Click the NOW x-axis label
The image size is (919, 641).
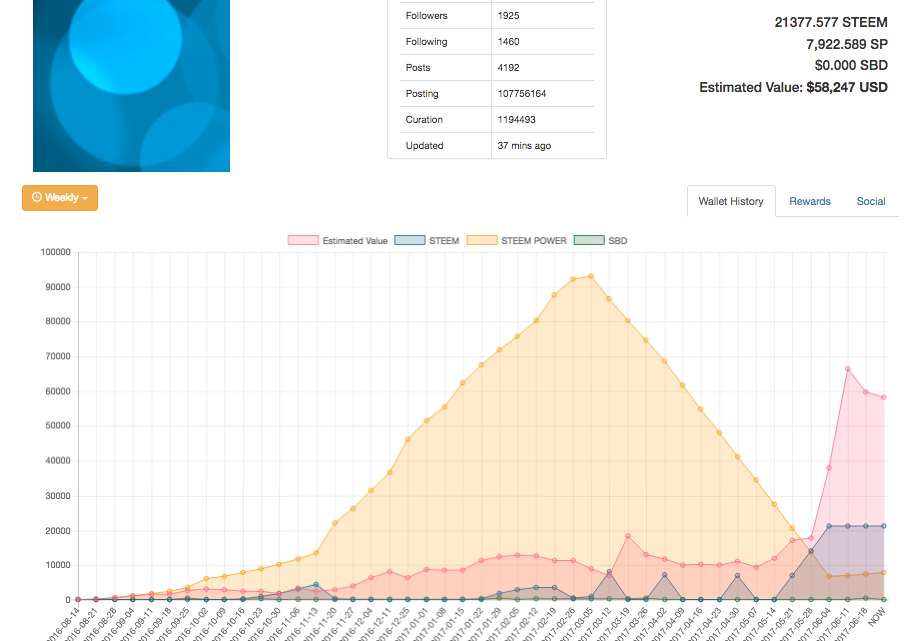[877, 617]
